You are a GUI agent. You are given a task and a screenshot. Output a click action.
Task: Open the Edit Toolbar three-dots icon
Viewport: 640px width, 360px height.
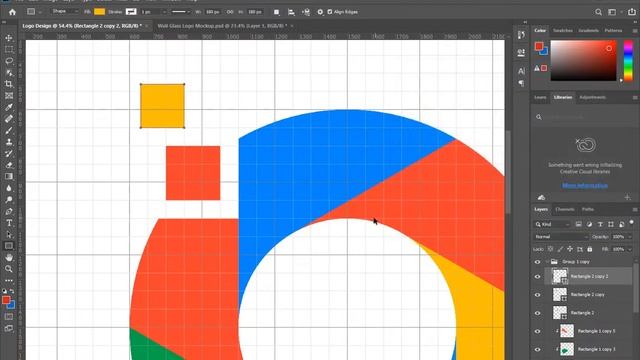[9, 280]
